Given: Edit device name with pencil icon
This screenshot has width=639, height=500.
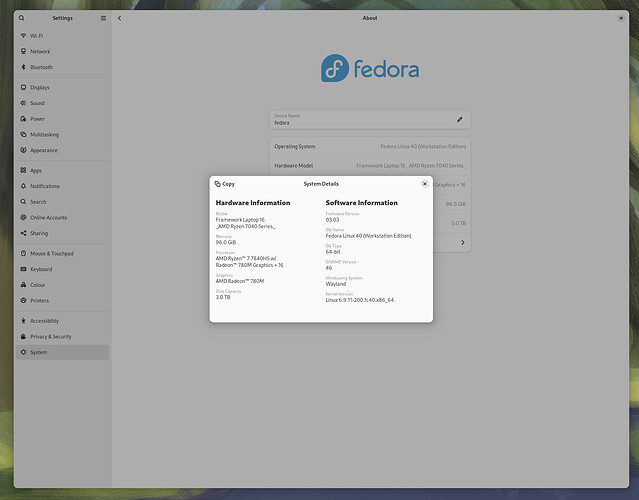Looking at the screenshot, I should click(x=460, y=119).
